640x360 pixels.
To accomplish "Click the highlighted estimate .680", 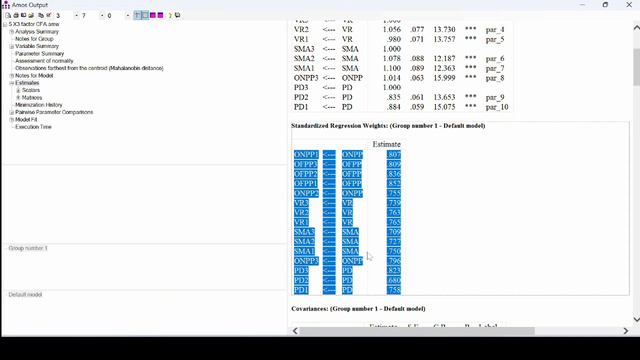I will [394, 280].
